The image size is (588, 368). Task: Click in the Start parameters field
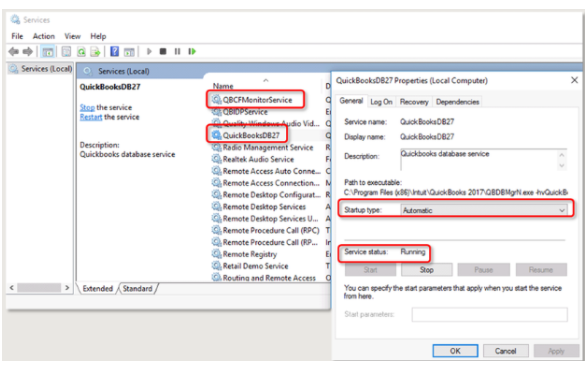489,314
